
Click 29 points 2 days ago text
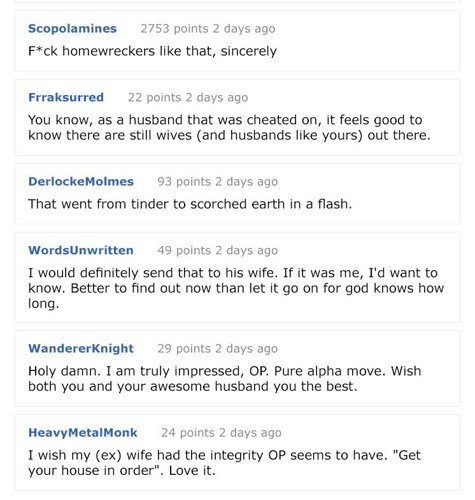click(217, 349)
